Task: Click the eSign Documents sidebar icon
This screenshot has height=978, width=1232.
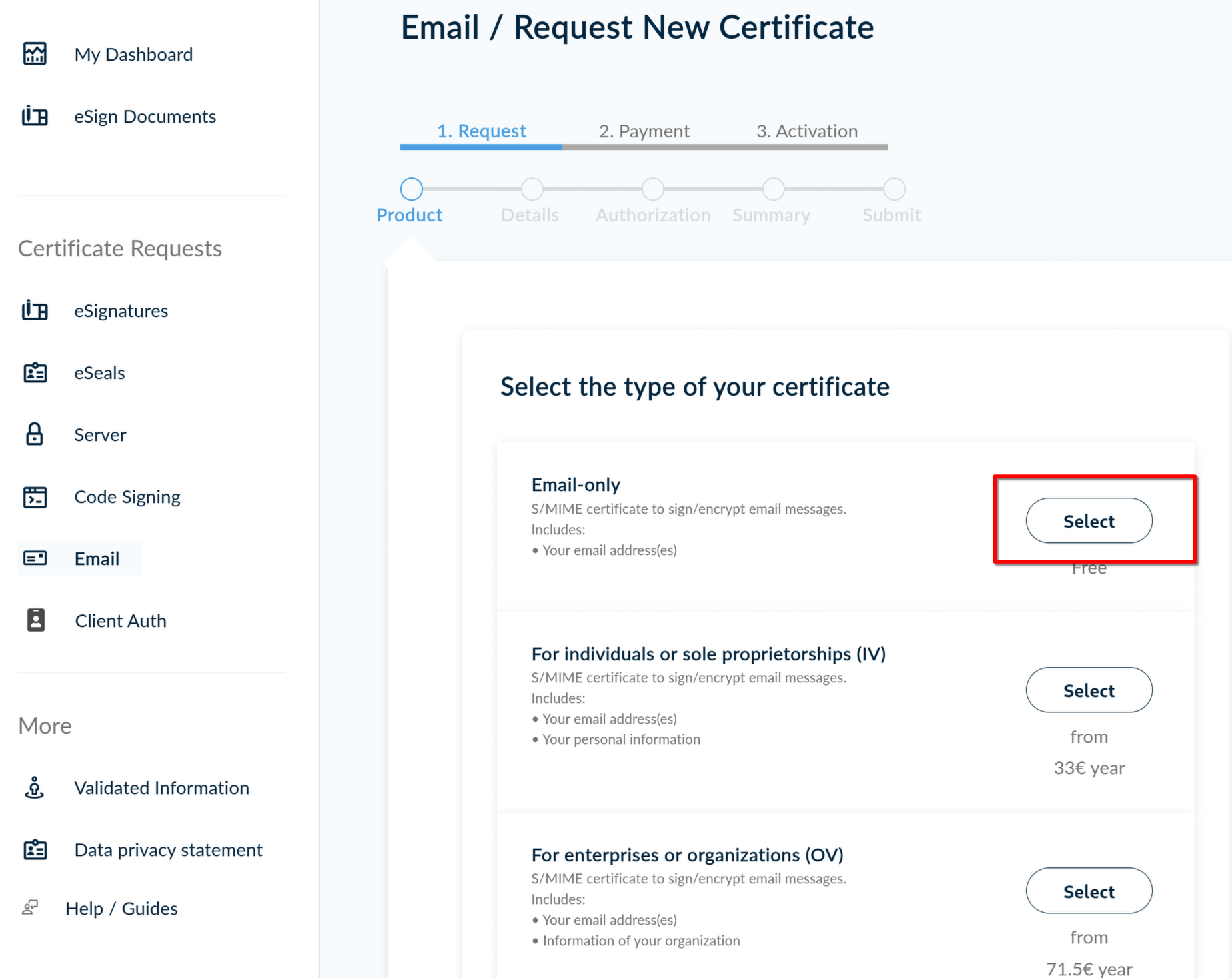Action: click(35, 116)
